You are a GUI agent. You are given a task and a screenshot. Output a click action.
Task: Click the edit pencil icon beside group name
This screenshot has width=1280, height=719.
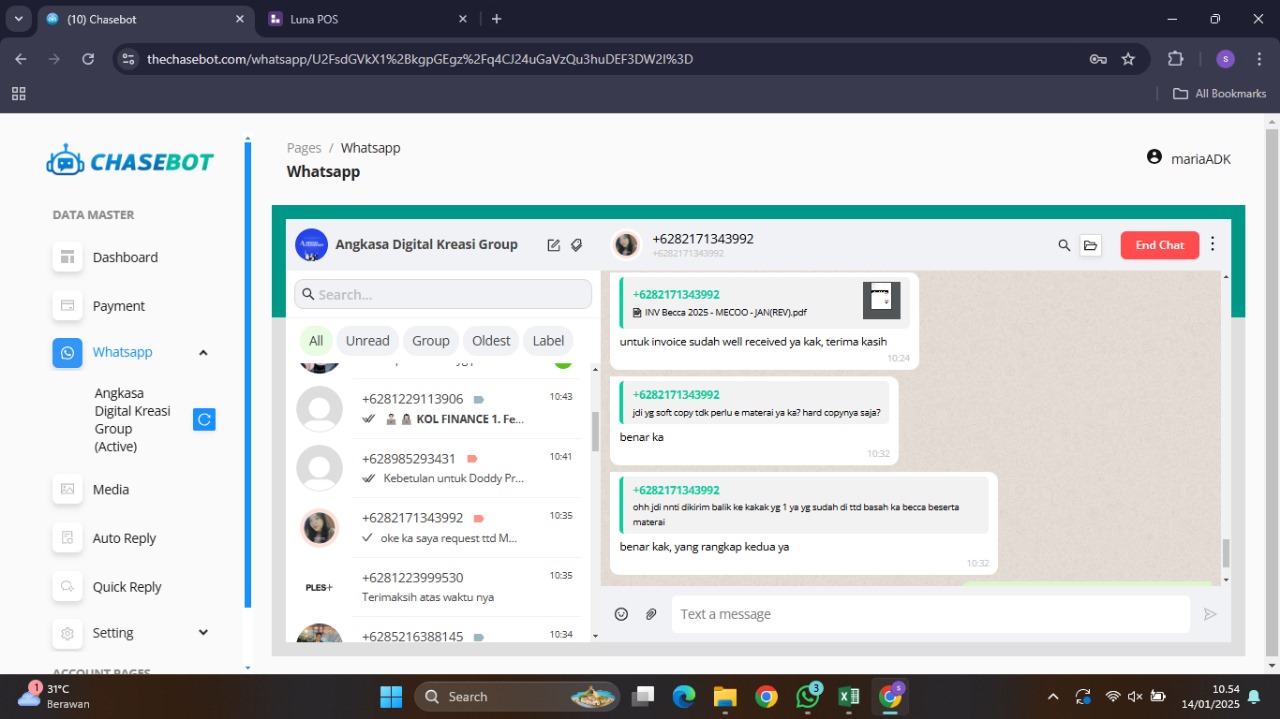(554, 245)
